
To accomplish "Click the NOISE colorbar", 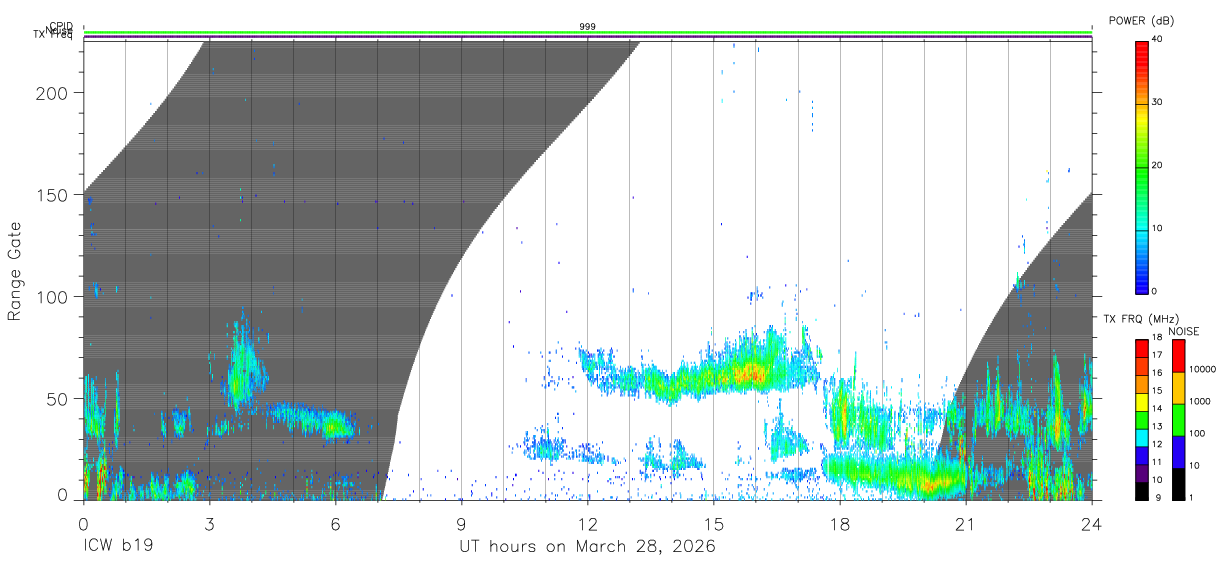I will (x=1179, y=420).
